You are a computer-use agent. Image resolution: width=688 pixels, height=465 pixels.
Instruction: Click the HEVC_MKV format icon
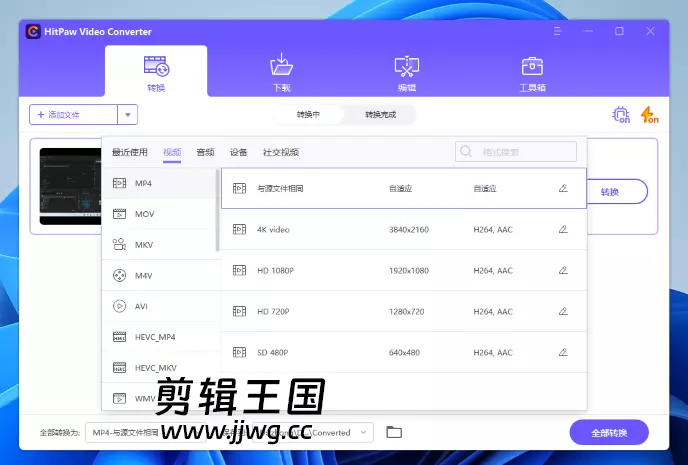coord(119,368)
